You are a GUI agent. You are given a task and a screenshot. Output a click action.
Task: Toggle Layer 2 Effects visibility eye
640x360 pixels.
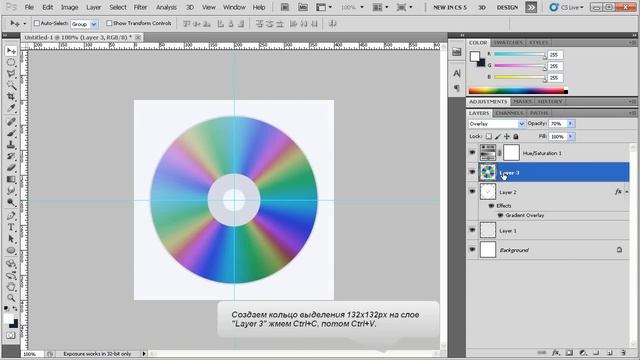[491, 206]
